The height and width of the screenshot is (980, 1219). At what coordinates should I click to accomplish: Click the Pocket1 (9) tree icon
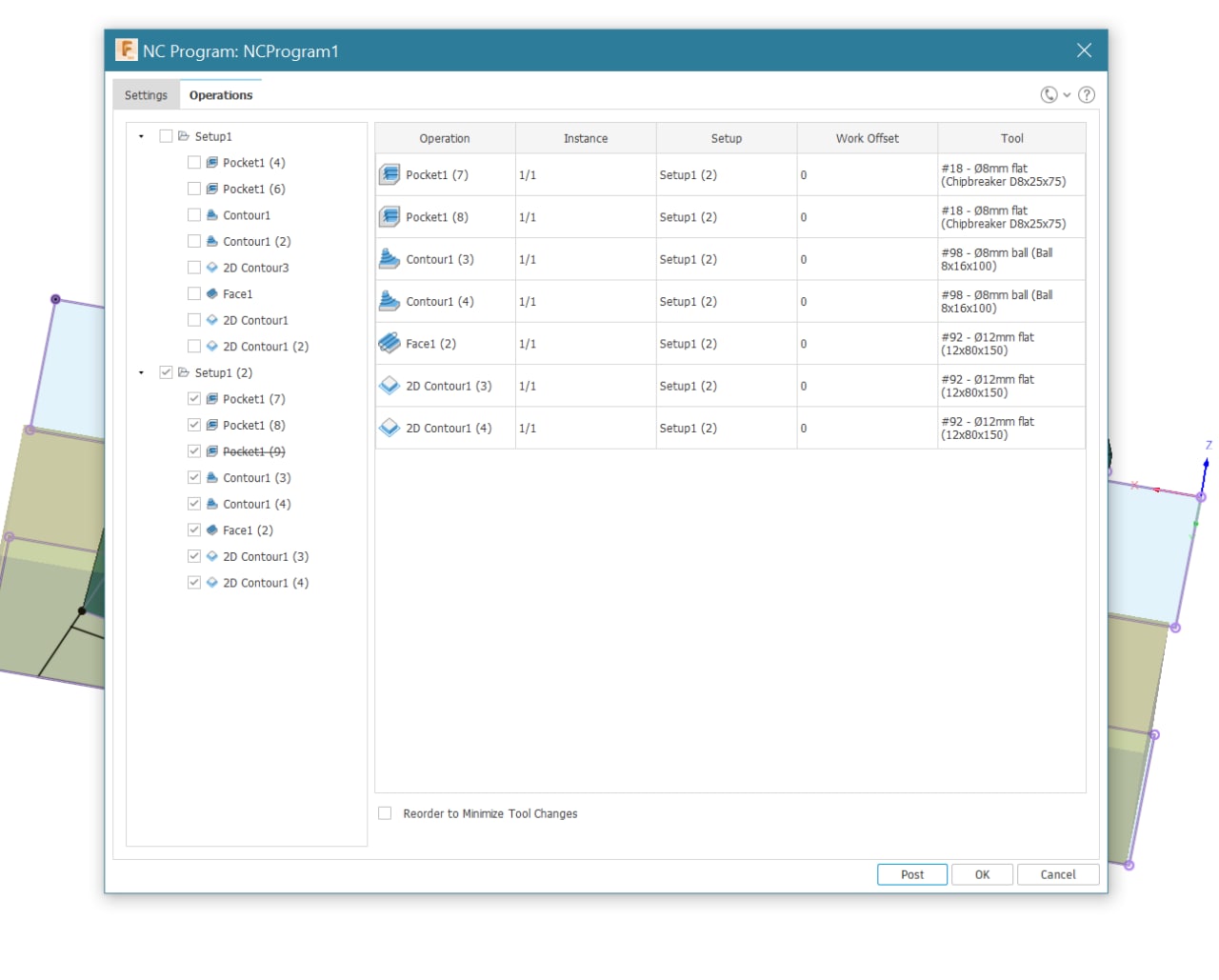tap(212, 451)
